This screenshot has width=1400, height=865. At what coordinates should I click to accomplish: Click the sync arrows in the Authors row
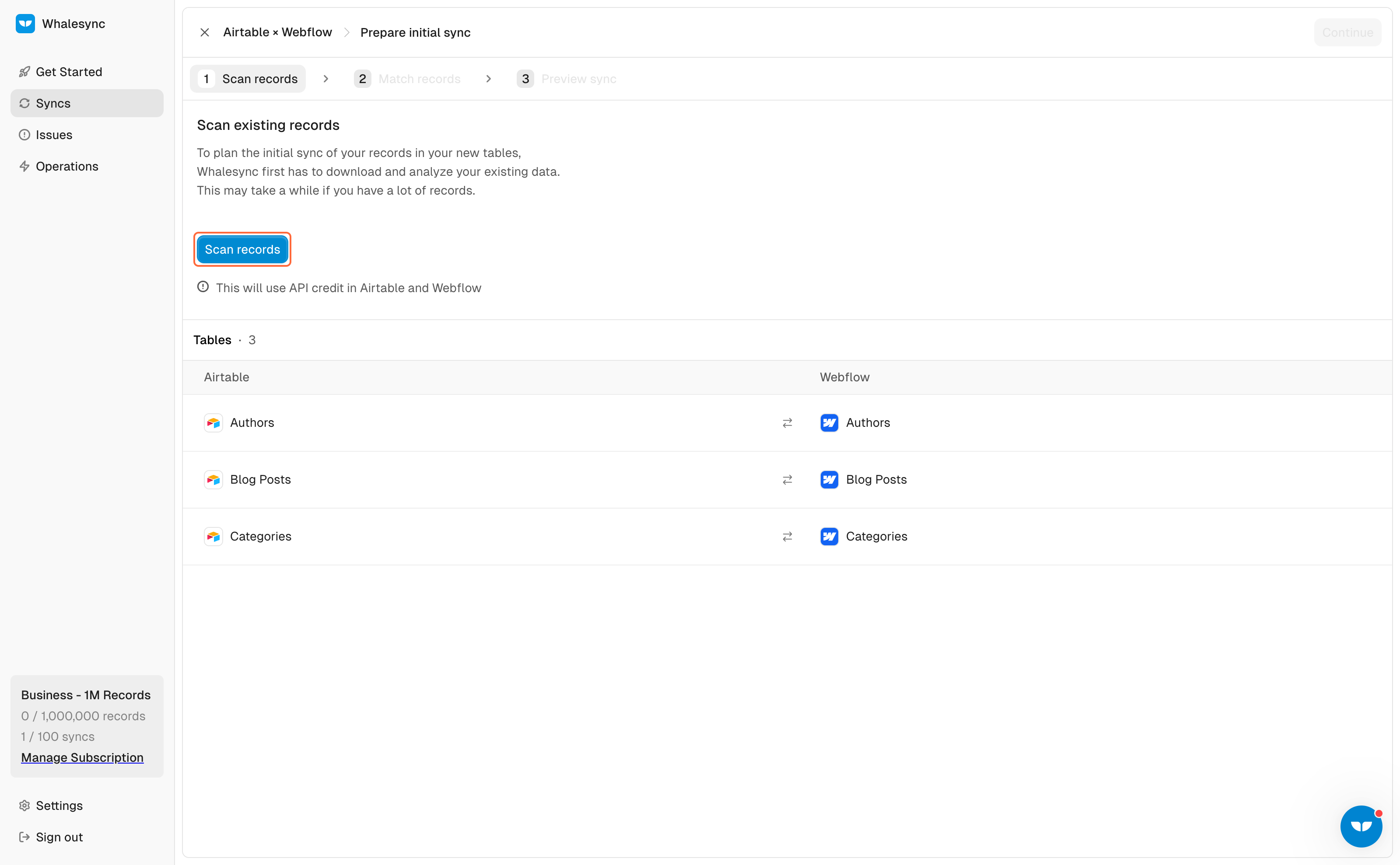pos(787,423)
